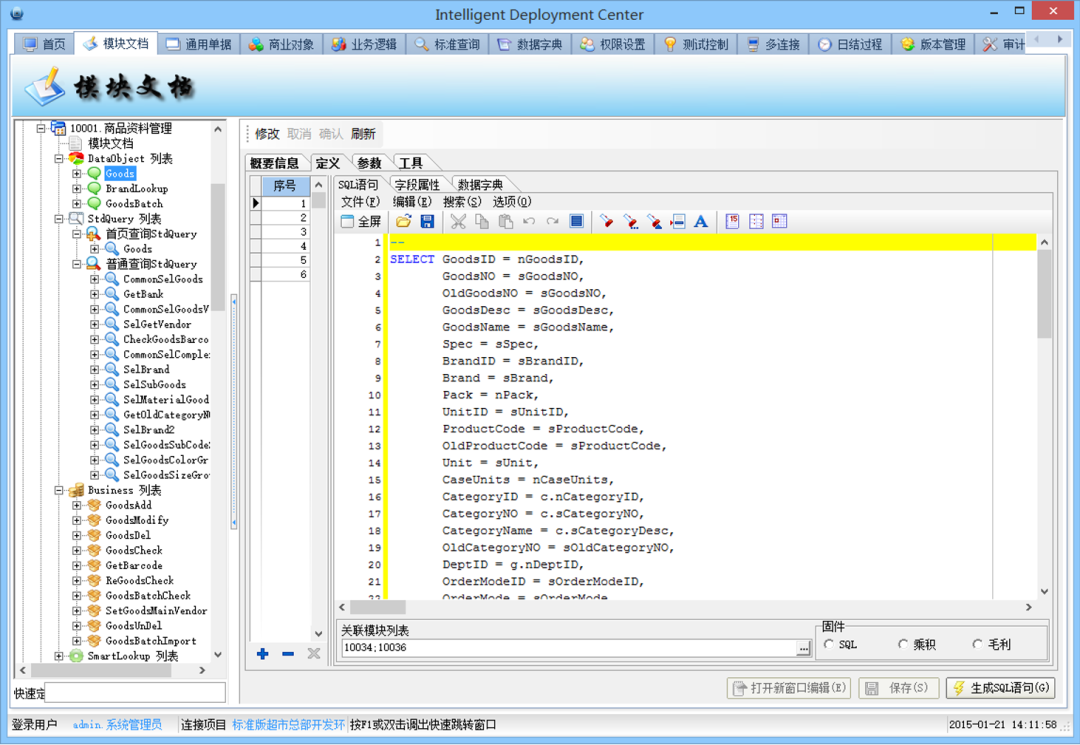The width and height of the screenshot is (1080, 745).
Task: Click the scissors cut icon
Action: [x=458, y=221]
